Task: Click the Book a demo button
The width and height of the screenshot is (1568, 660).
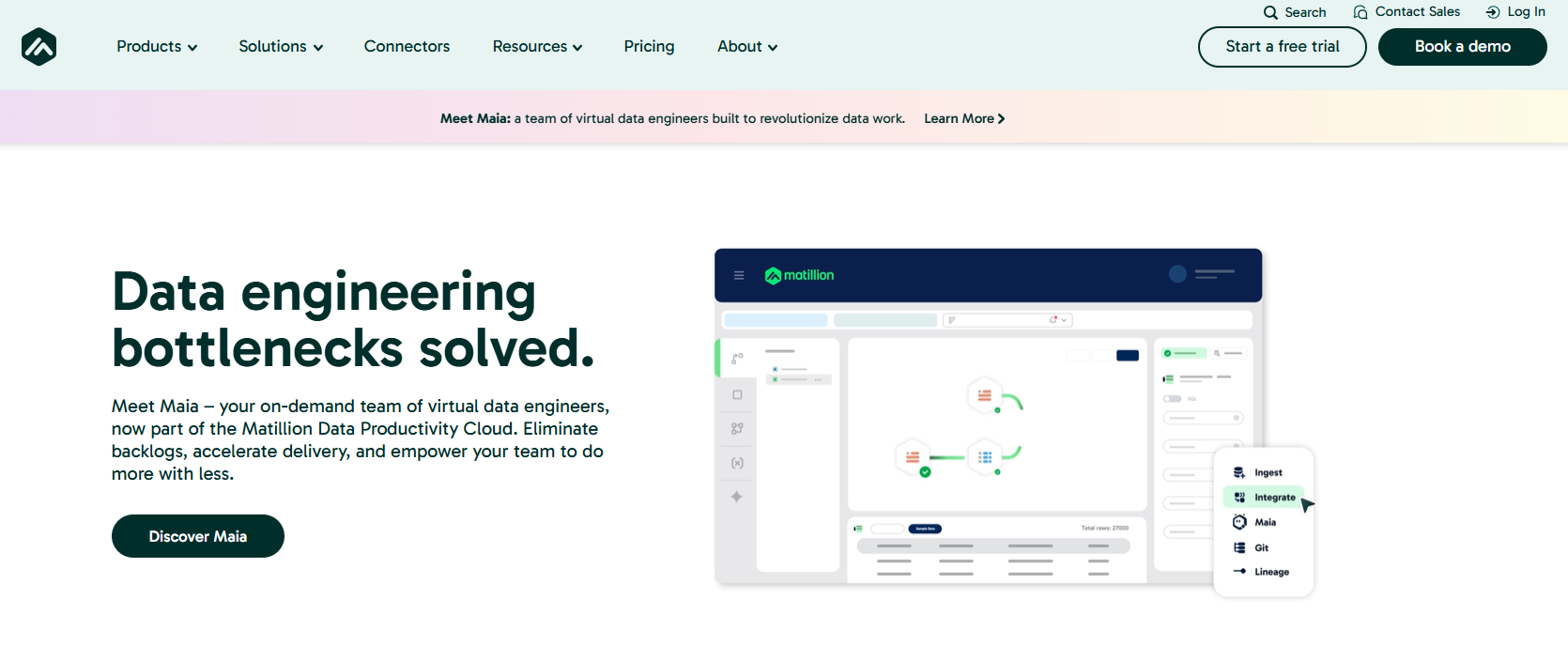Action: pyautogui.click(x=1463, y=47)
